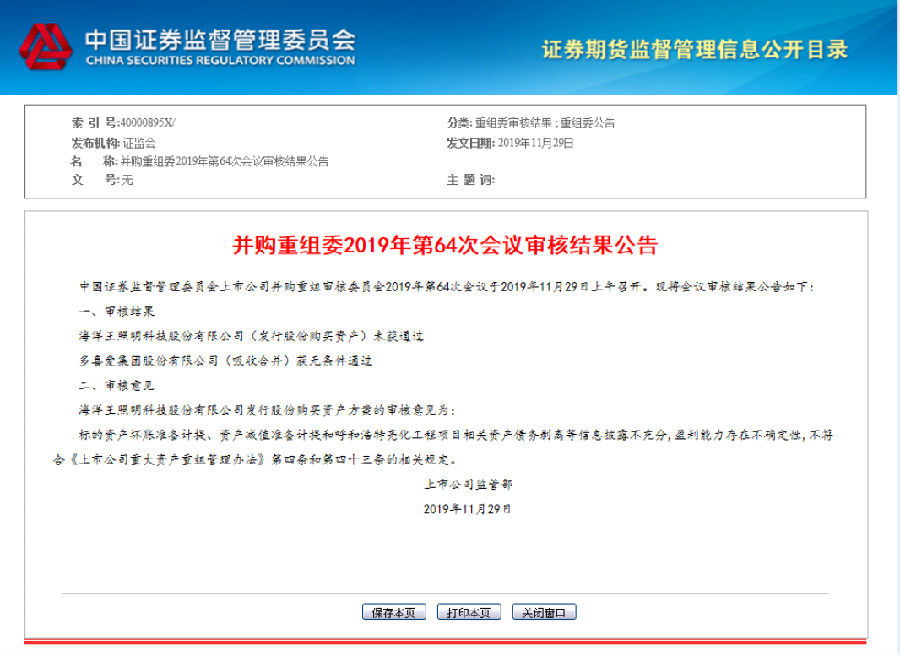Select the 多喜爱集团 获无条件通过 result line

click(226, 361)
